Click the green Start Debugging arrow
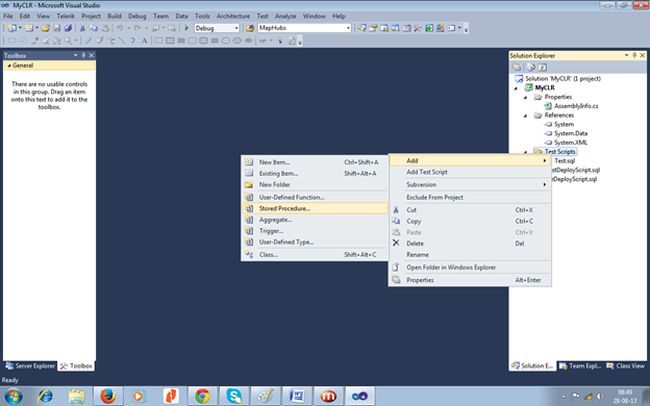This screenshot has width=650, height=406. coord(187,28)
